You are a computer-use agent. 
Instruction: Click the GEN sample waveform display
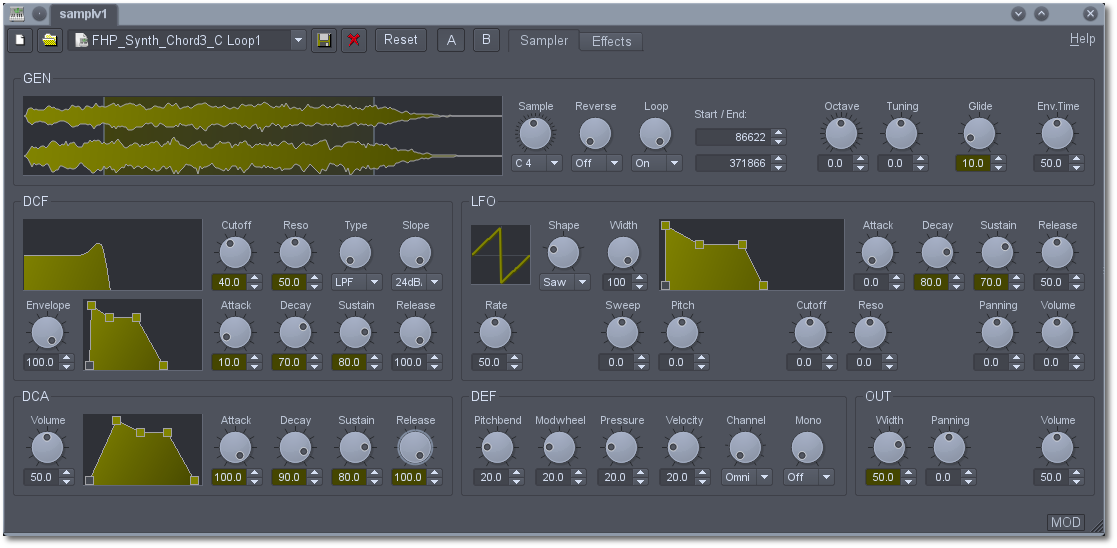click(262, 136)
